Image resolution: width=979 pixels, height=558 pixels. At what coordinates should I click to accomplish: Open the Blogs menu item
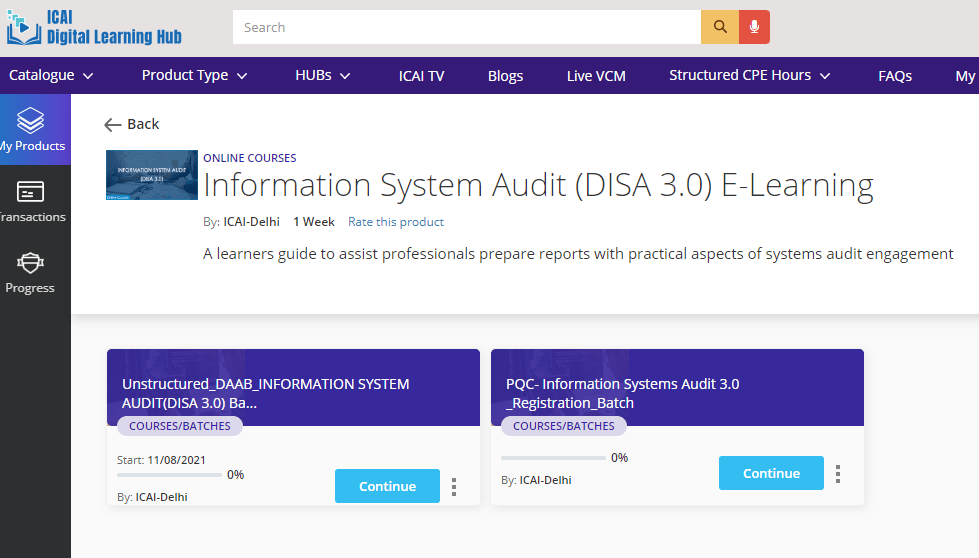tap(505, 76)
